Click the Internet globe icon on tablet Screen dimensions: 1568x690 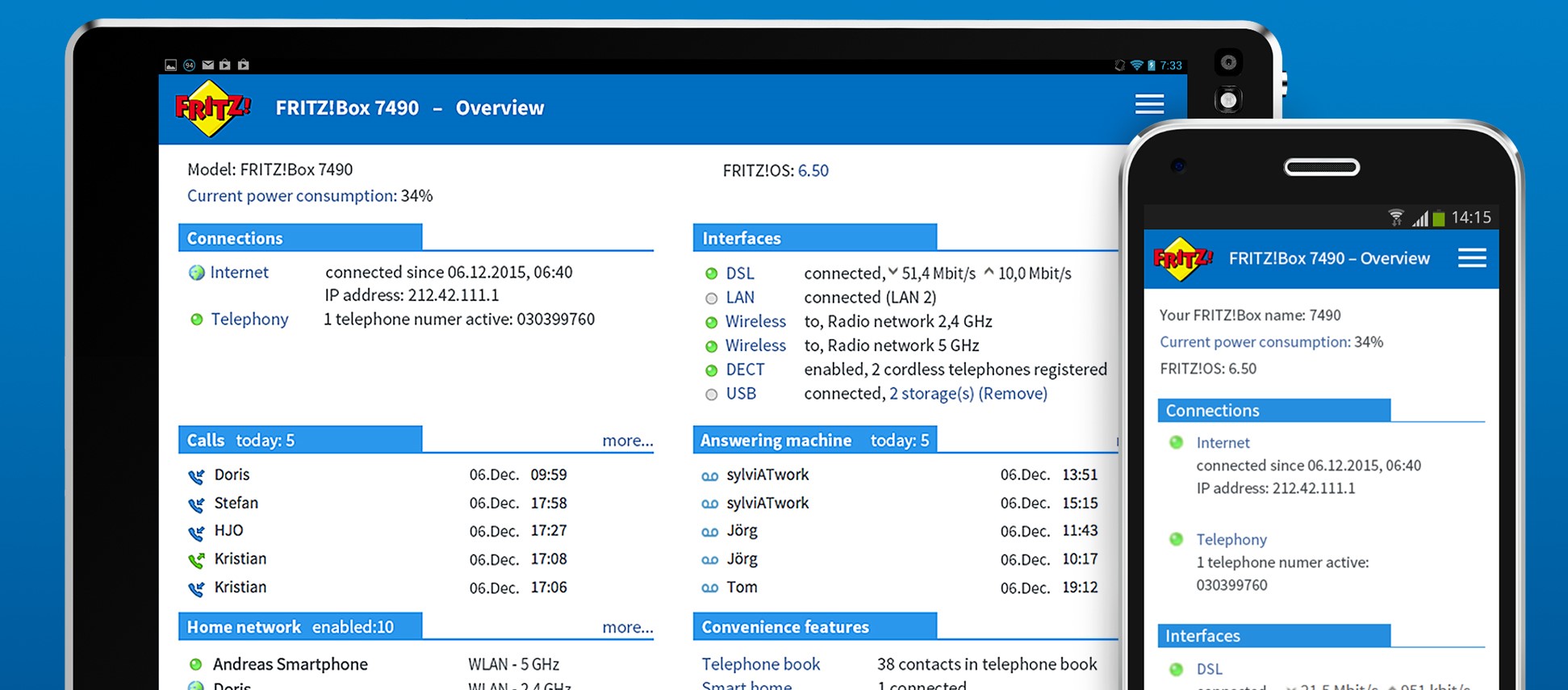196,273
